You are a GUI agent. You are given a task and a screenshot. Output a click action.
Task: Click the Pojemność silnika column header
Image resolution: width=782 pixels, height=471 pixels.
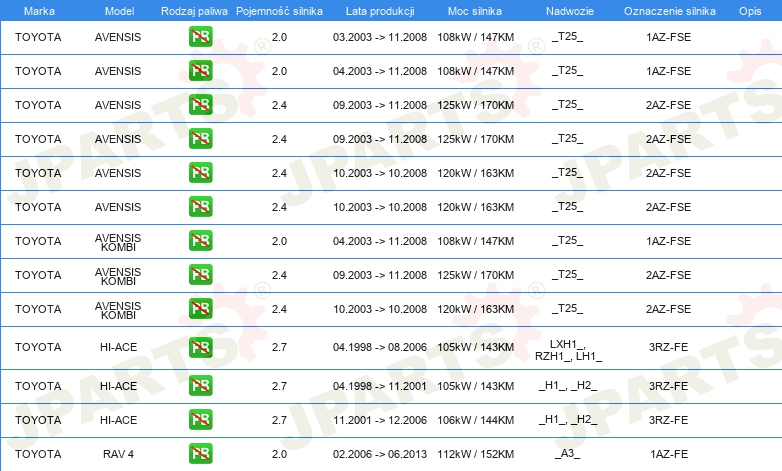point(279,11)
